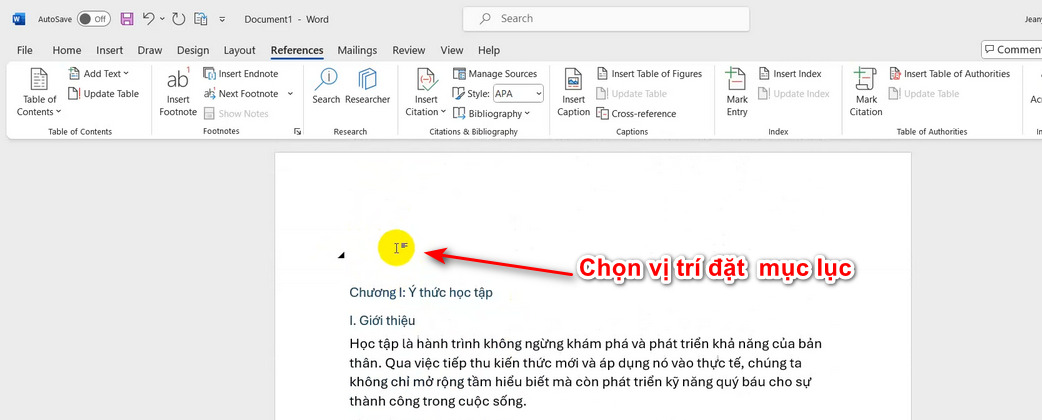Image resolution: width=1042 pixels, height=420 pixels.
Task: Open the citation Style APA dropdown
Action: coord(518,94)
